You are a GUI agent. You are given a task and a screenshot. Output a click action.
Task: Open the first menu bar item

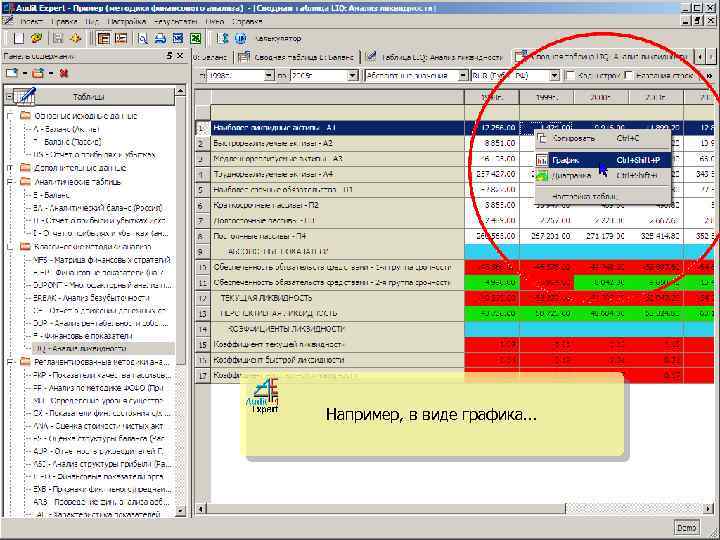tap(31, 21)
